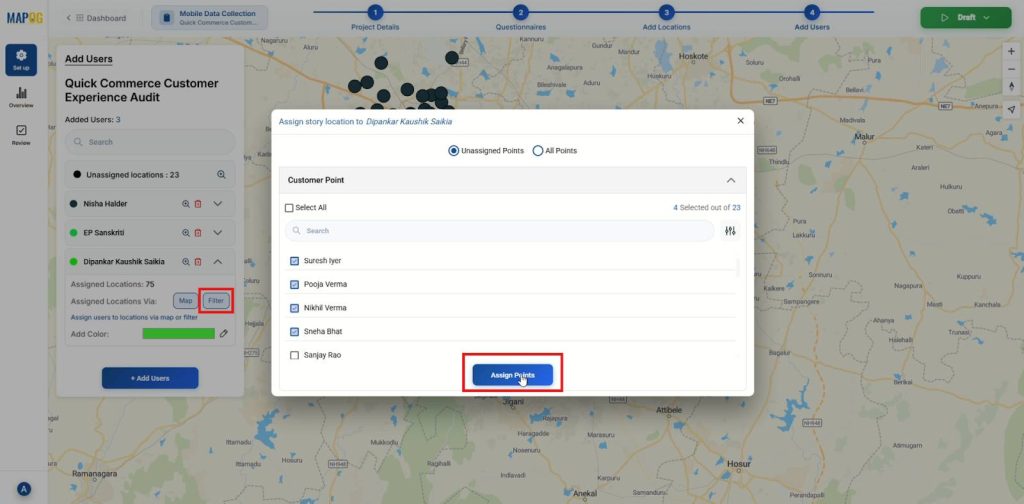Click the green Add Color swatch

click(178, 334)
